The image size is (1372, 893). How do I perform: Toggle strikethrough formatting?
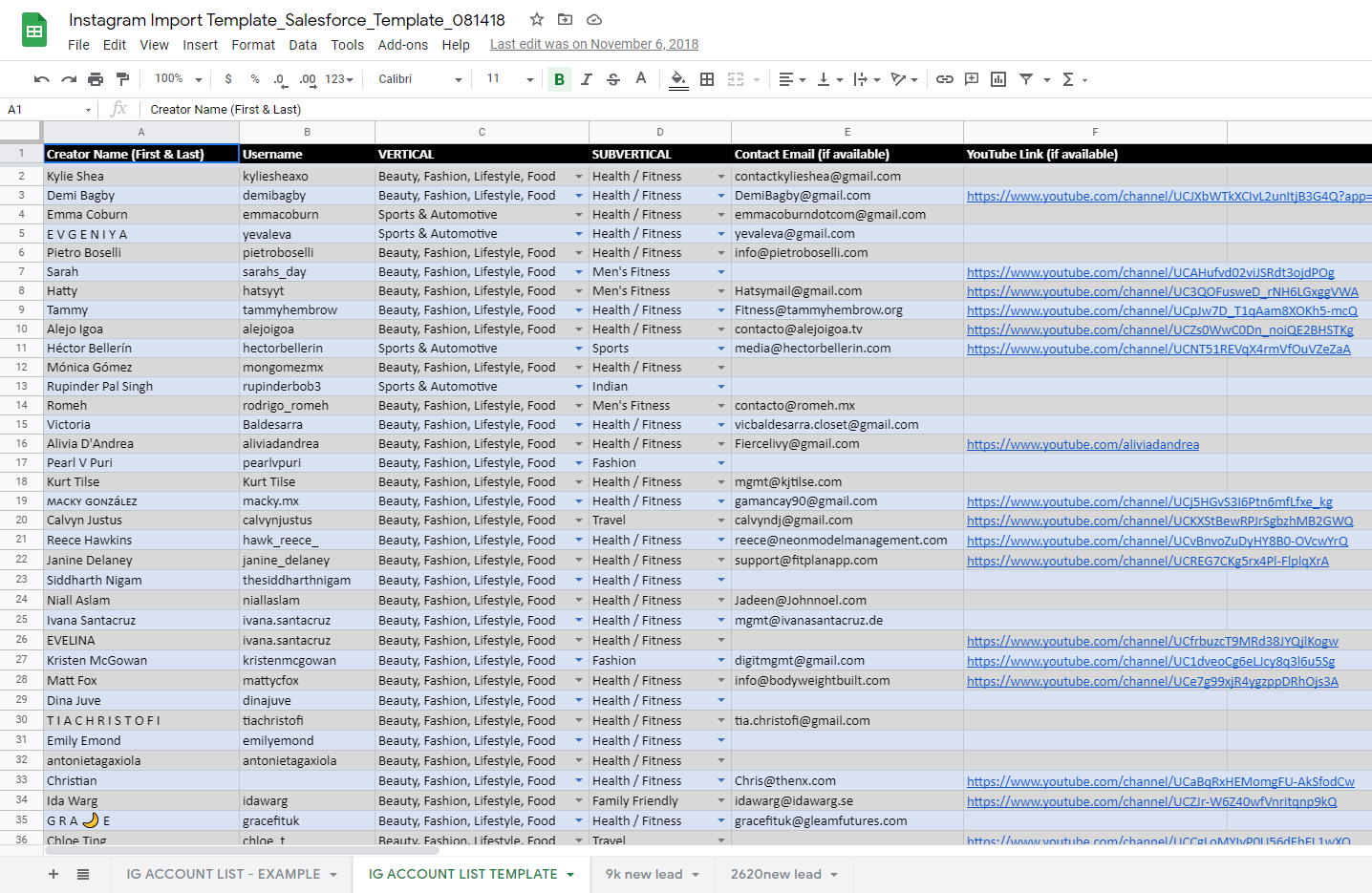(x=613, y=79)
